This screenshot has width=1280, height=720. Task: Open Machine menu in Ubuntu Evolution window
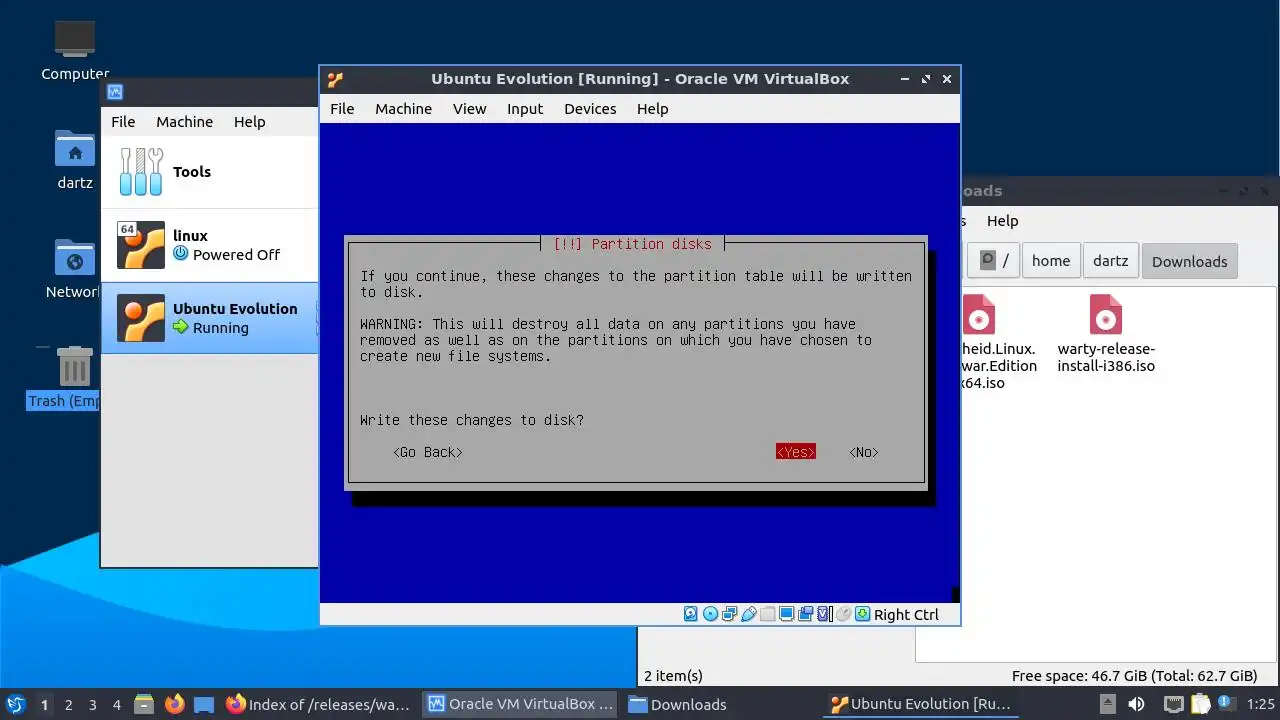pyautogui.click(x=403, y=109)
